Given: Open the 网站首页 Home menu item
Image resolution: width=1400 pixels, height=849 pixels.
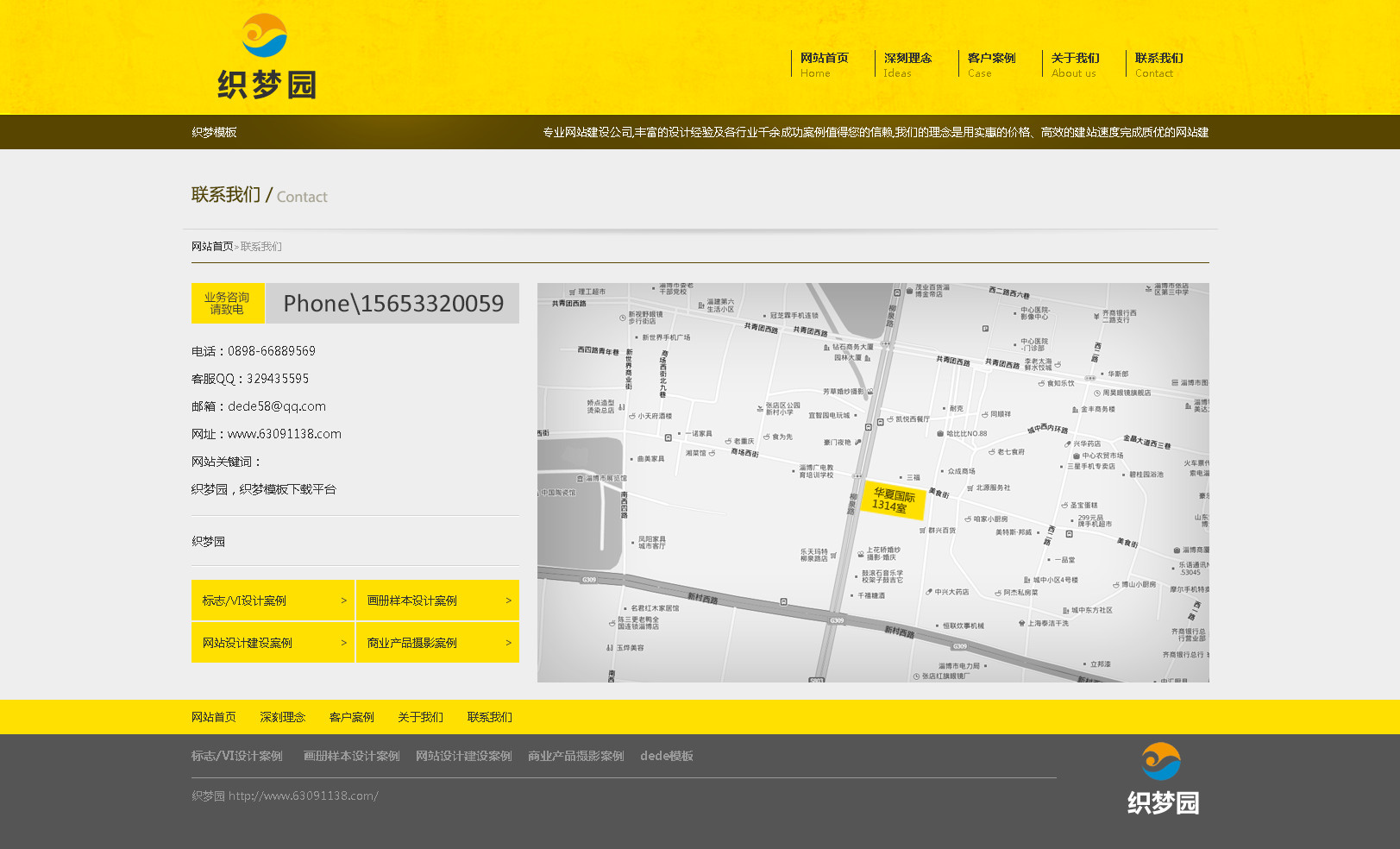Looking at the screenshot, I should tap(824, 64).
